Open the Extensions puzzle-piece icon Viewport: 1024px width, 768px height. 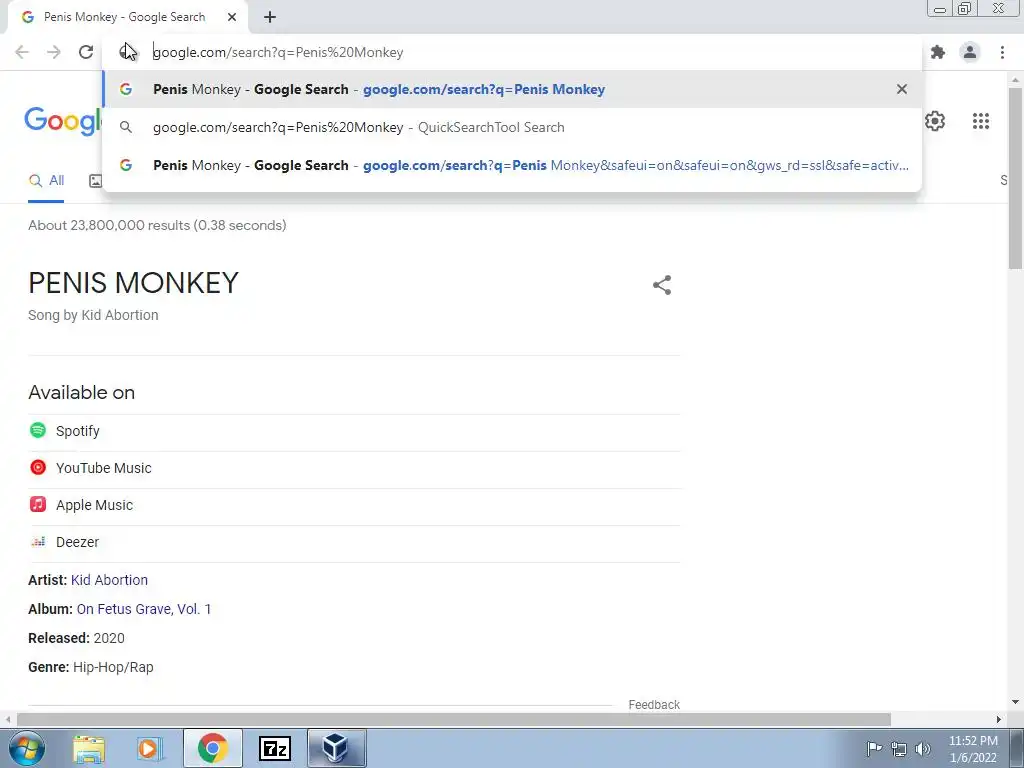click(x=938, y=52)
